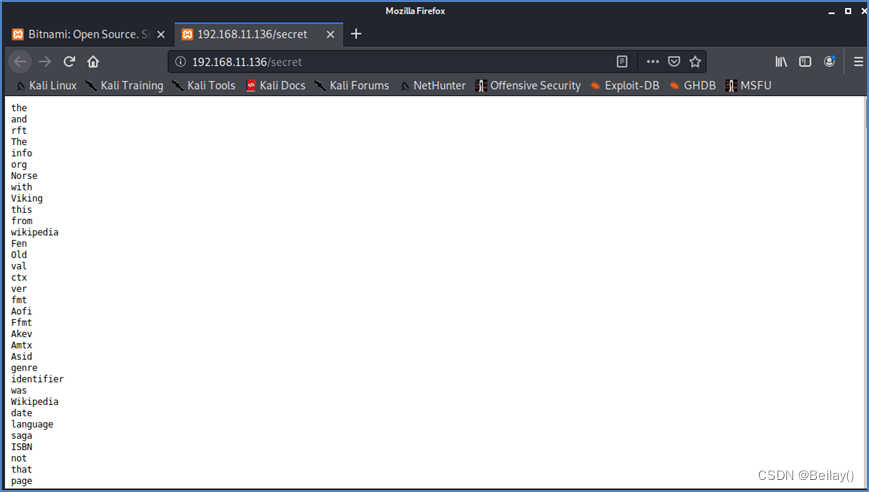Toggle reader view in address bar
Viewport: 869px width, 492px height.
coord(622,62)
